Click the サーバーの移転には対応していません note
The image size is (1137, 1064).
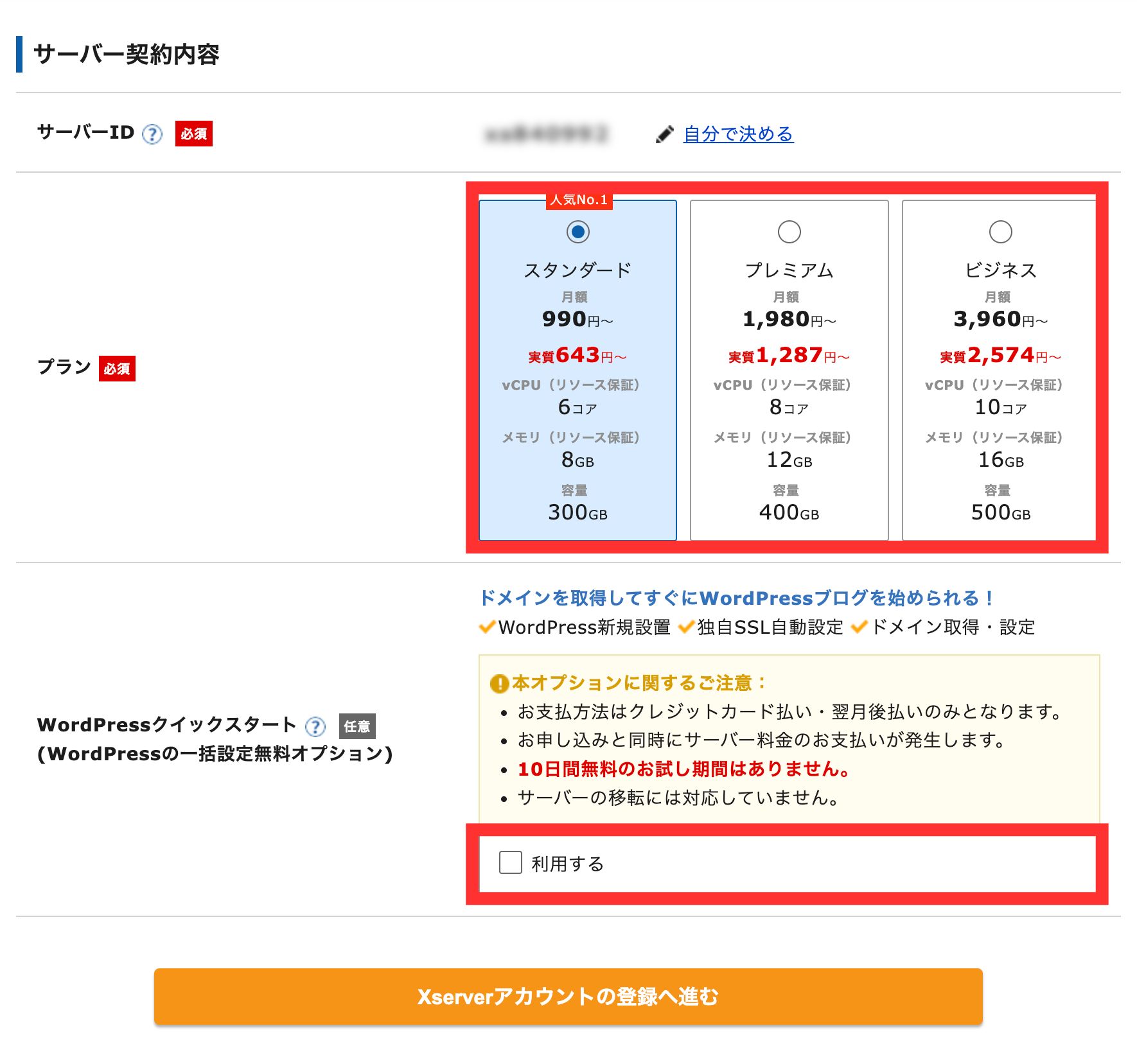point(678,798)
